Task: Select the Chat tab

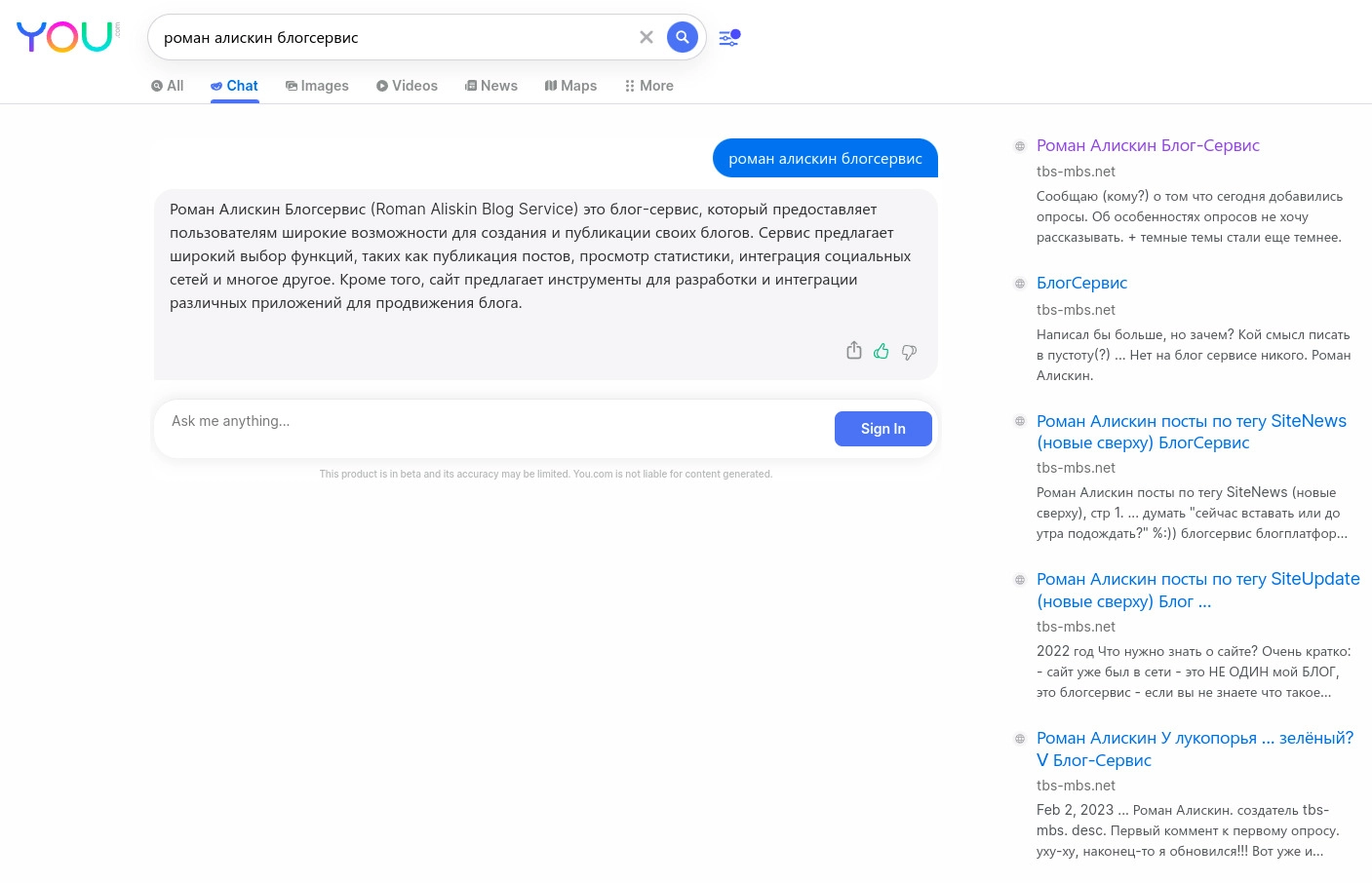Action: [x=234, y=86]
